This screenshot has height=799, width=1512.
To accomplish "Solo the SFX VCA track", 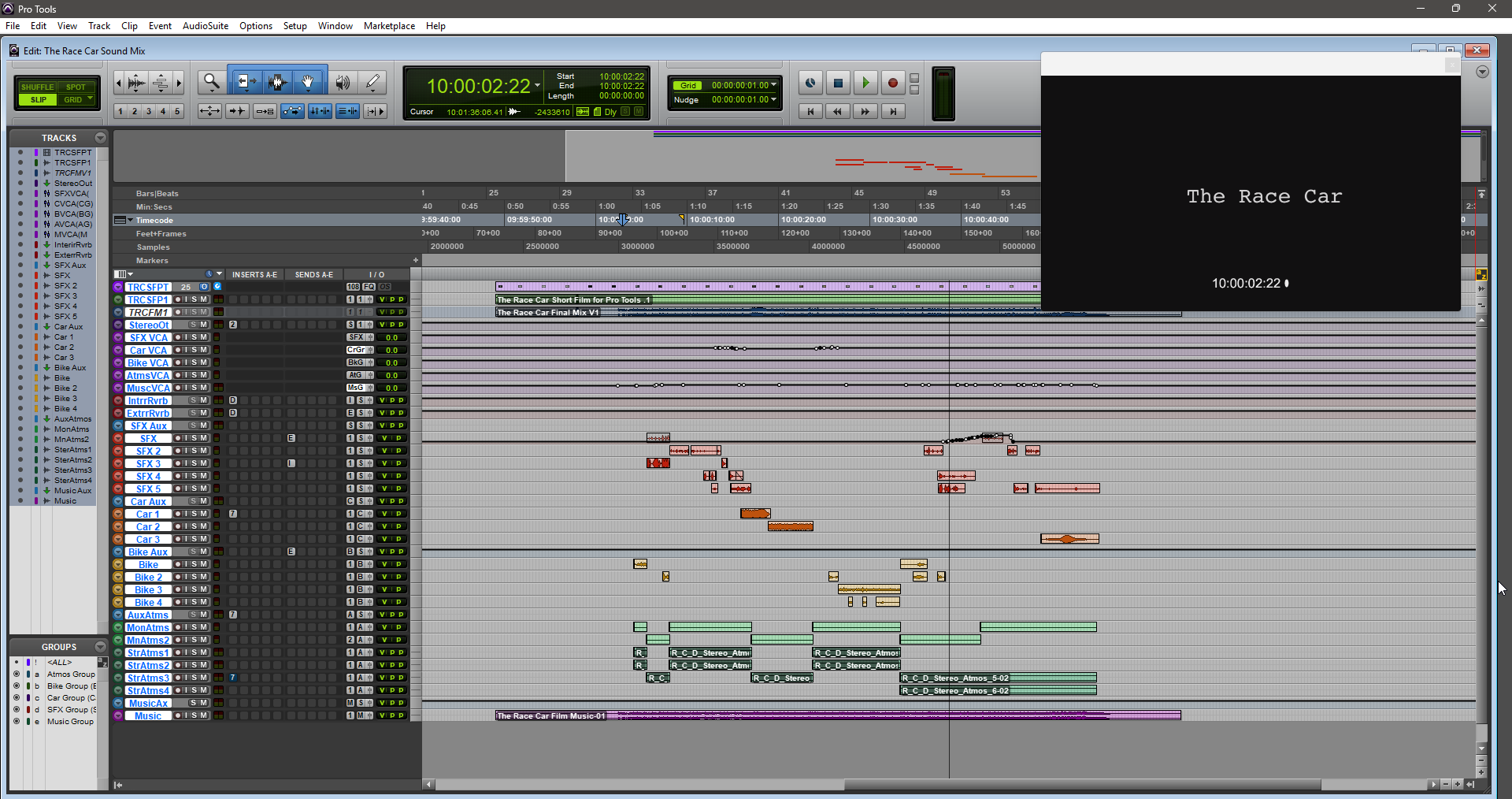I will (x=195, y=337).
